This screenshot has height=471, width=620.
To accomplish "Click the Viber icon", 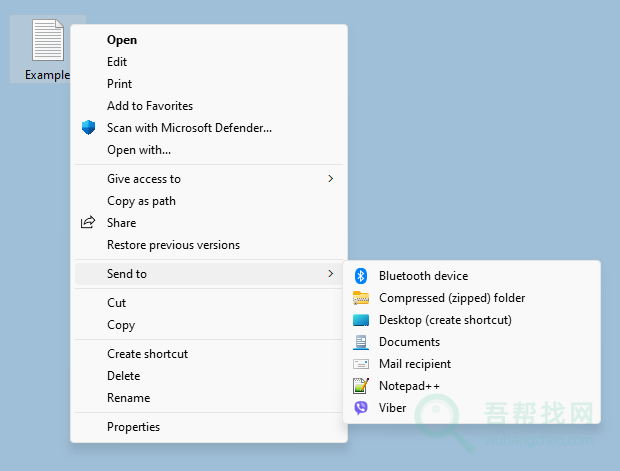I will point(361,408).
